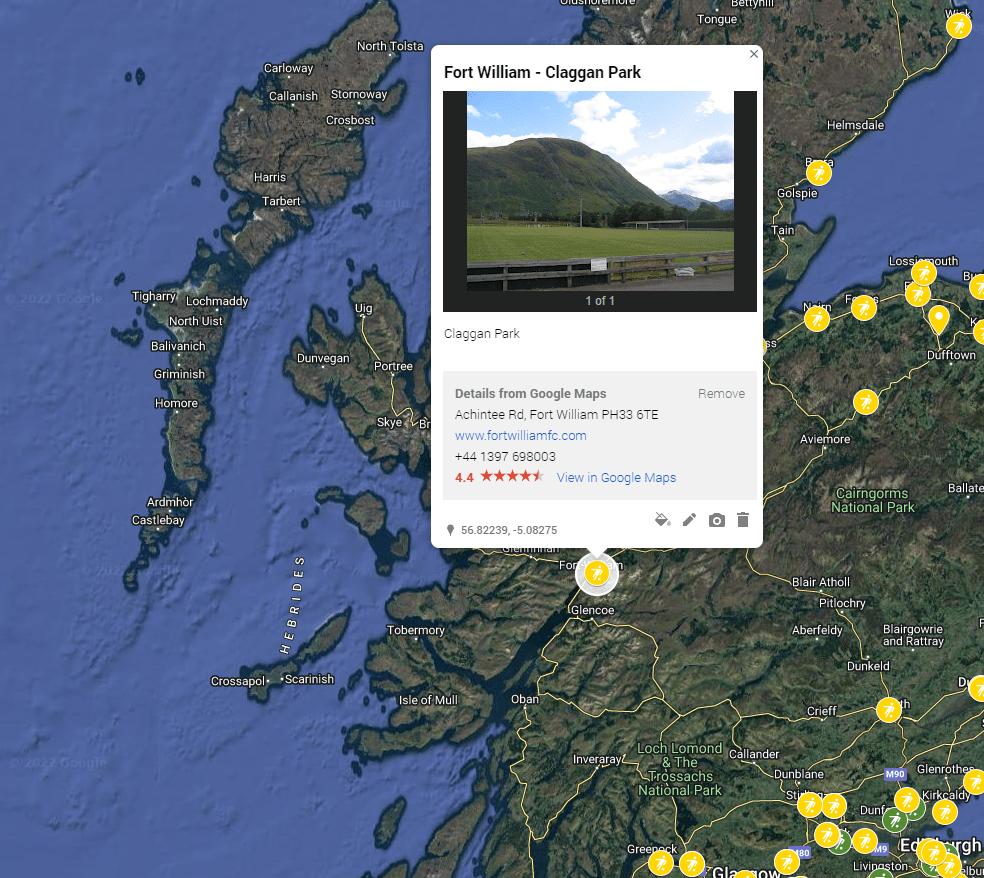Open the paint bucket style editor
The height and width of the screenshot is (878, 984).
click(x=663, y=520)
